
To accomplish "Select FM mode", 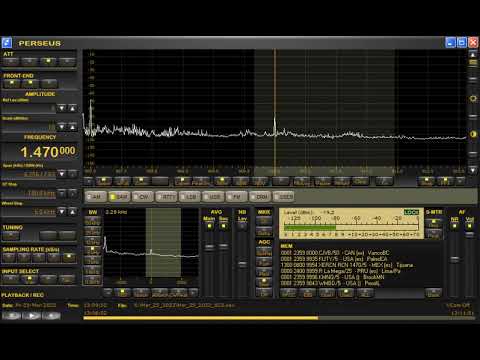I will click(x=237, y=197).
